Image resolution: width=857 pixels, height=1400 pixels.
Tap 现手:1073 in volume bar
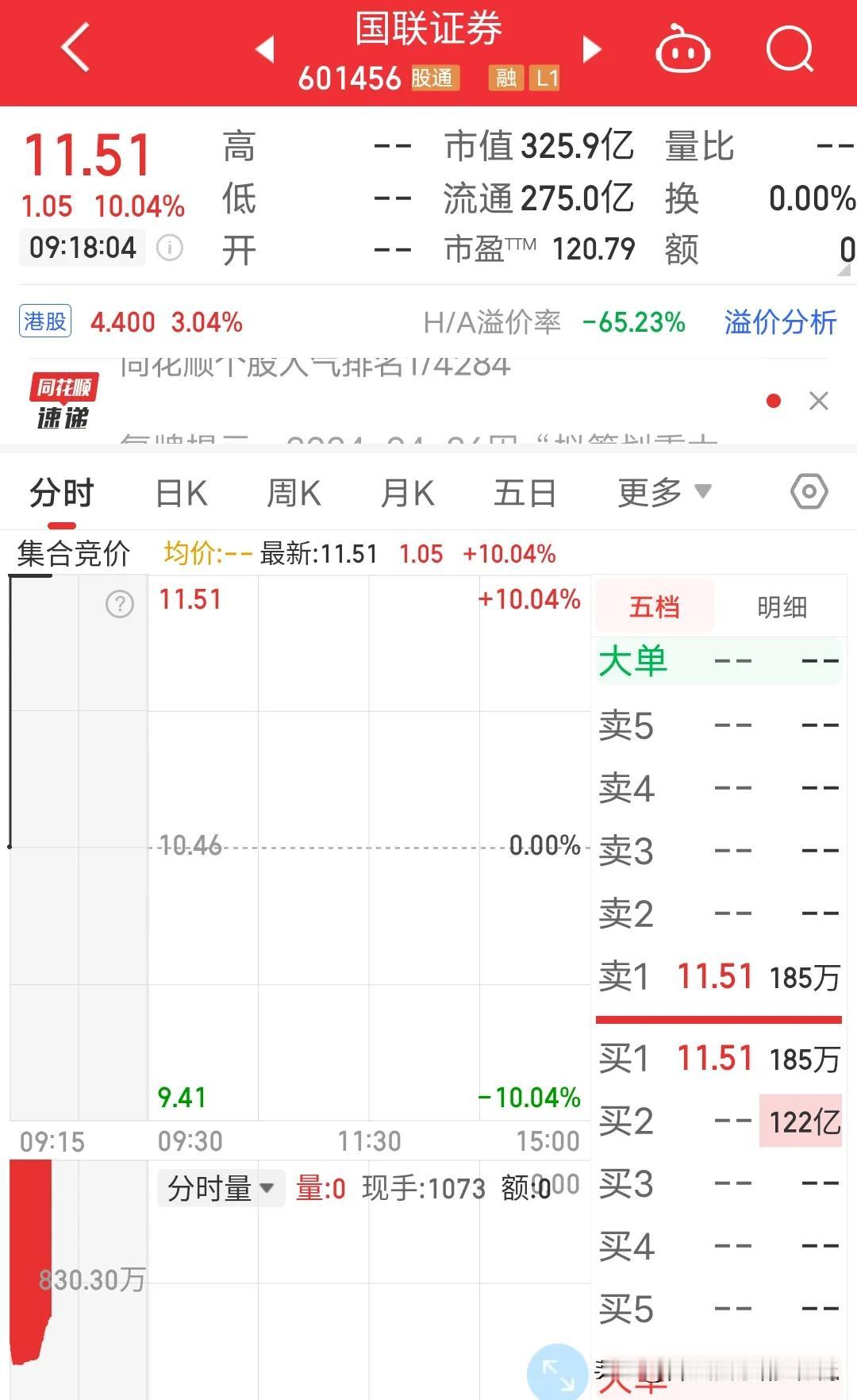coord(423,1188)
